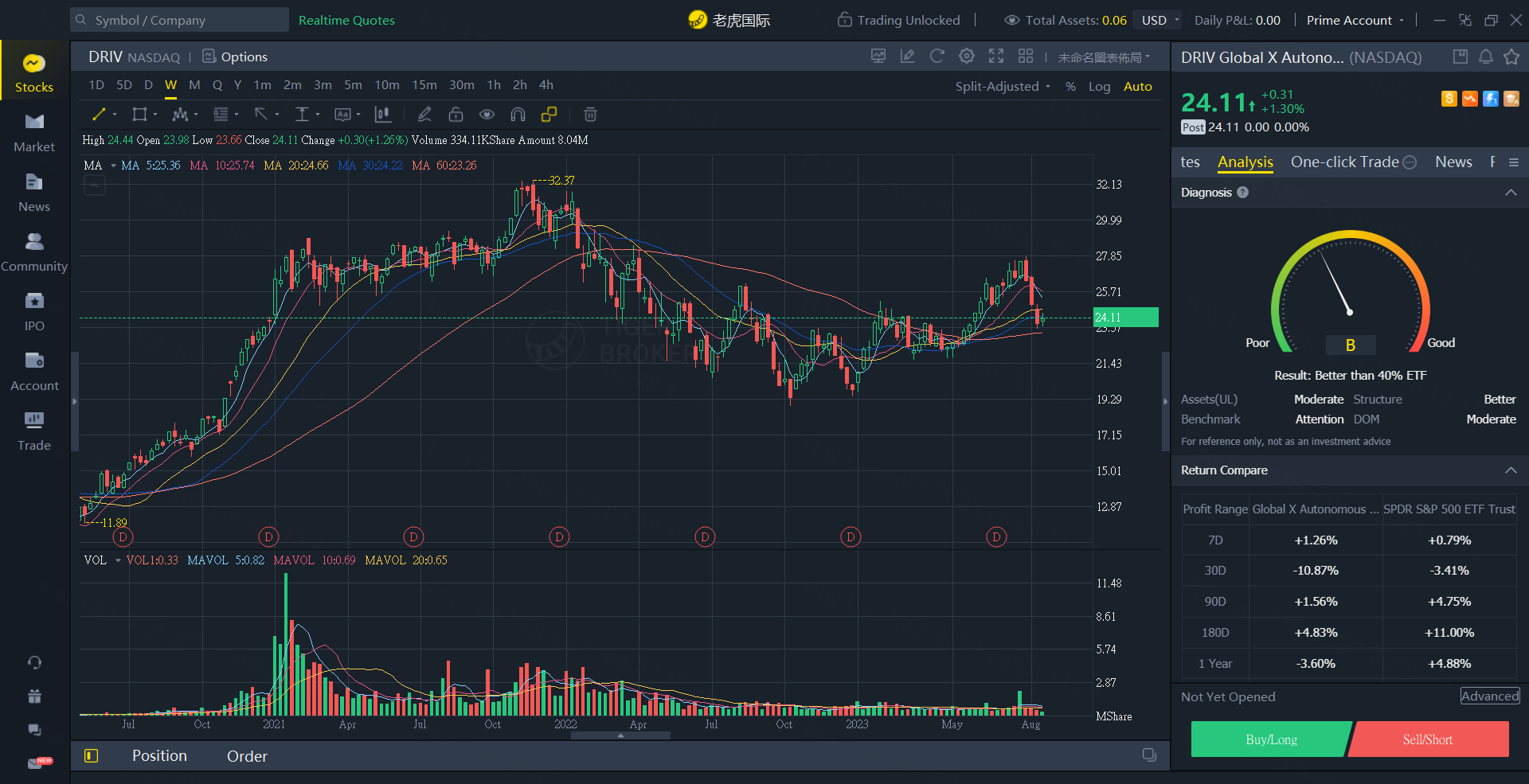Select the rectangle shape drawing tool

pyautogui.click(x=139, y=115)
